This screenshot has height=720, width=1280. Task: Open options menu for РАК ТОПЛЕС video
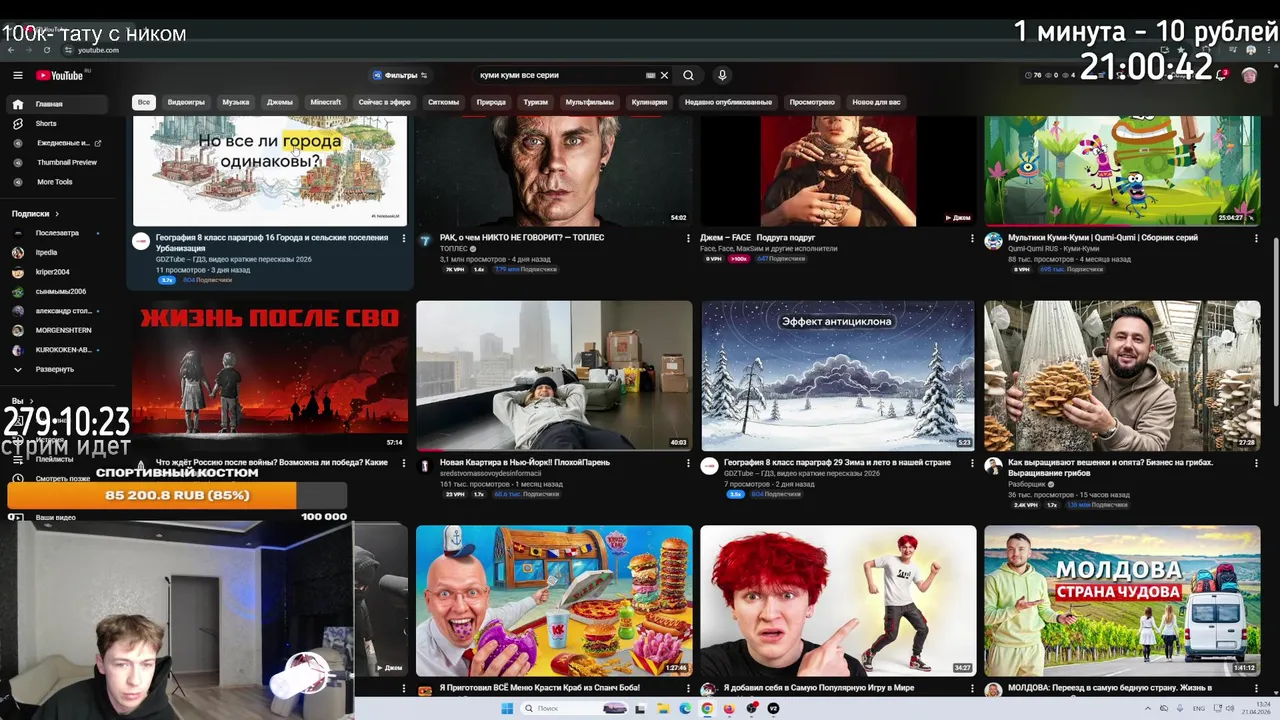688,238
